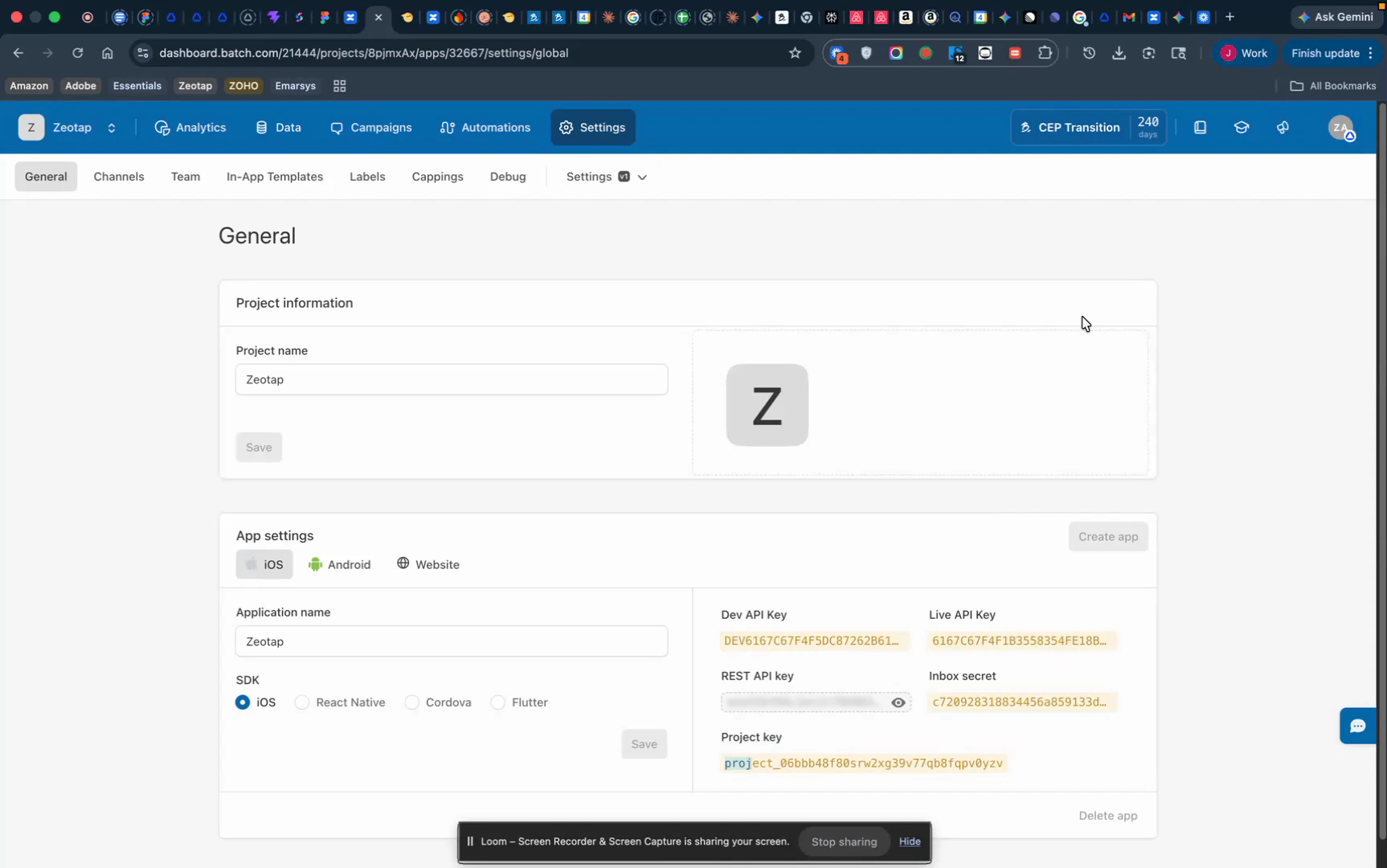Switch to the Team tab
1387x868 pixels.
[x=186, y=177]
